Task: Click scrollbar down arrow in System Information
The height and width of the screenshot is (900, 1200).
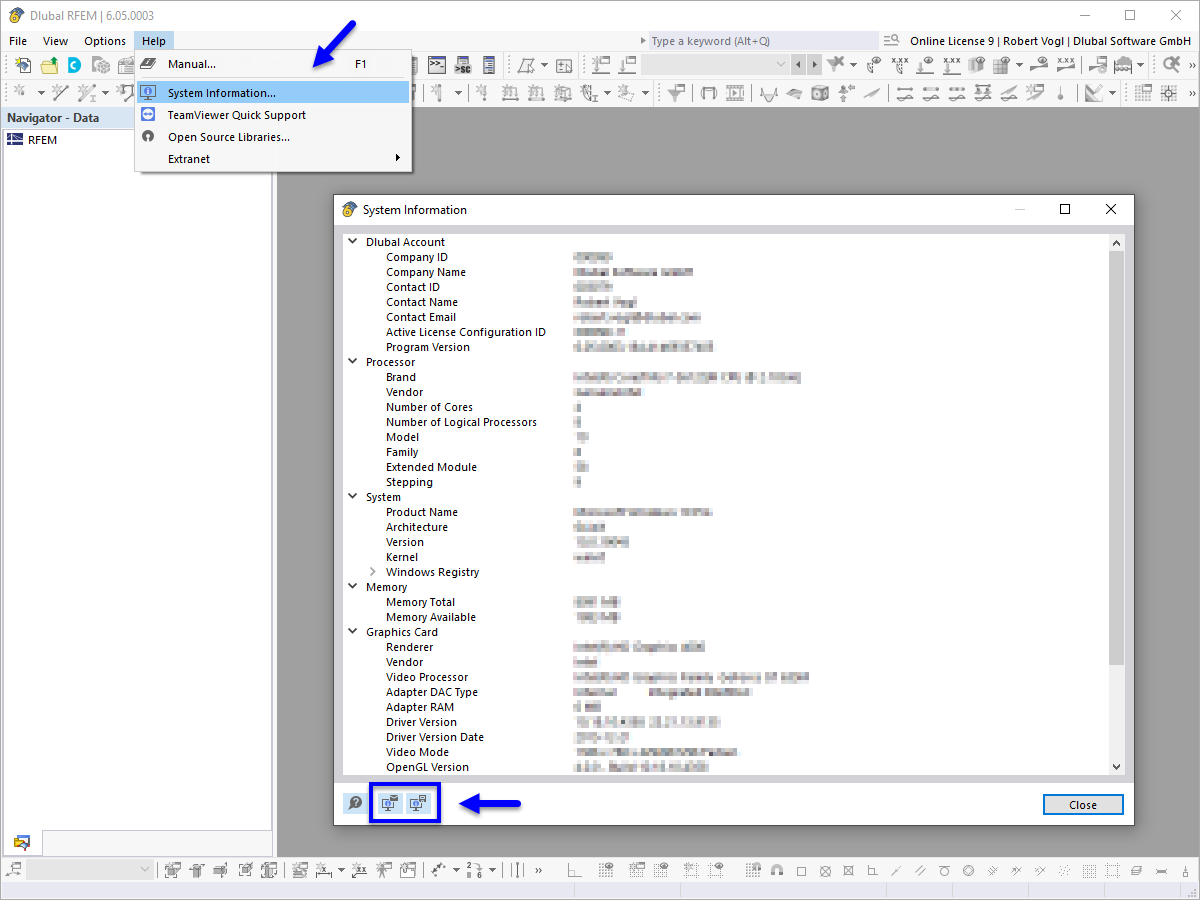Action: (1117, 767)
